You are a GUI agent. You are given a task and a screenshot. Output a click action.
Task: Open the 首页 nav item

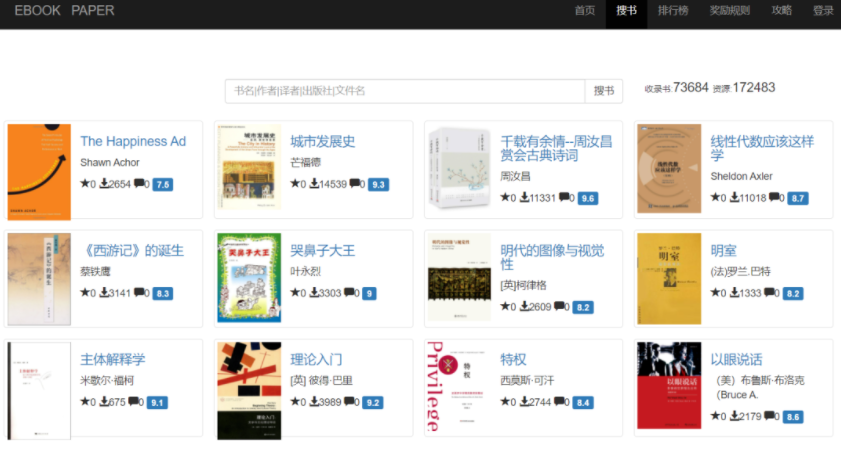[x=585, y=11]
